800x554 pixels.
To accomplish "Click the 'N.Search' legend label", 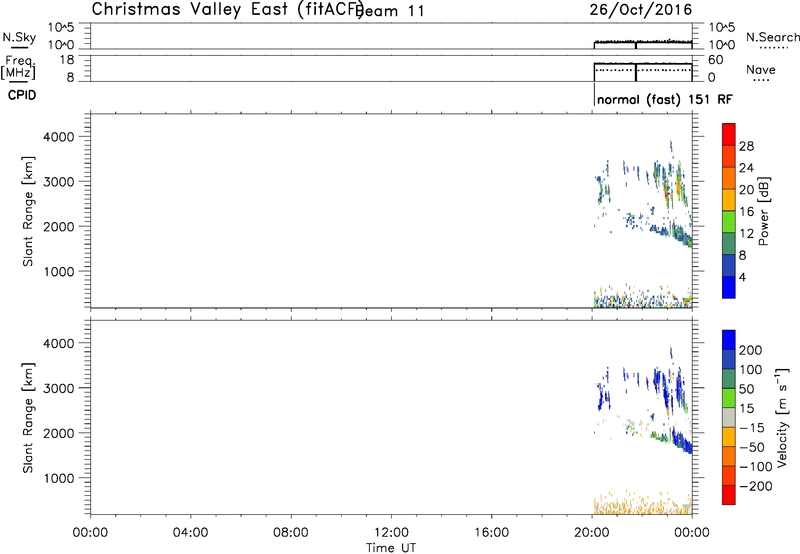I will 772,37.
